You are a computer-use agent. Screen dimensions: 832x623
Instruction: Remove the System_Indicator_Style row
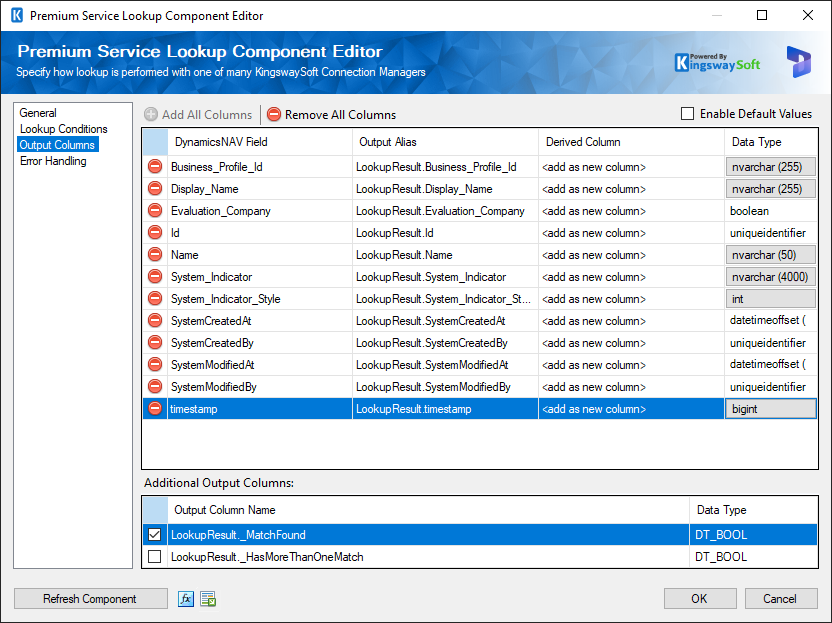[x=154, y=299]
